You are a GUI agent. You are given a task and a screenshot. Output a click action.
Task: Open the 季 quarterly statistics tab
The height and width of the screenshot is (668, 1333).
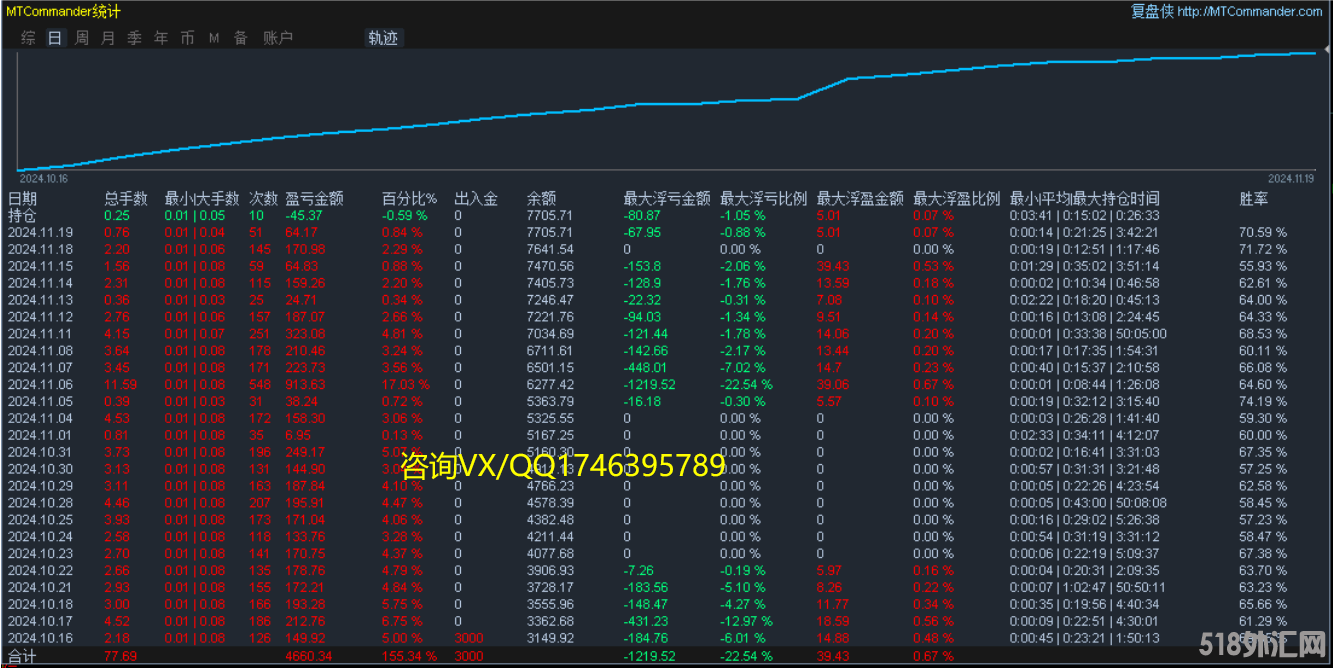click(x=134, y=38)
